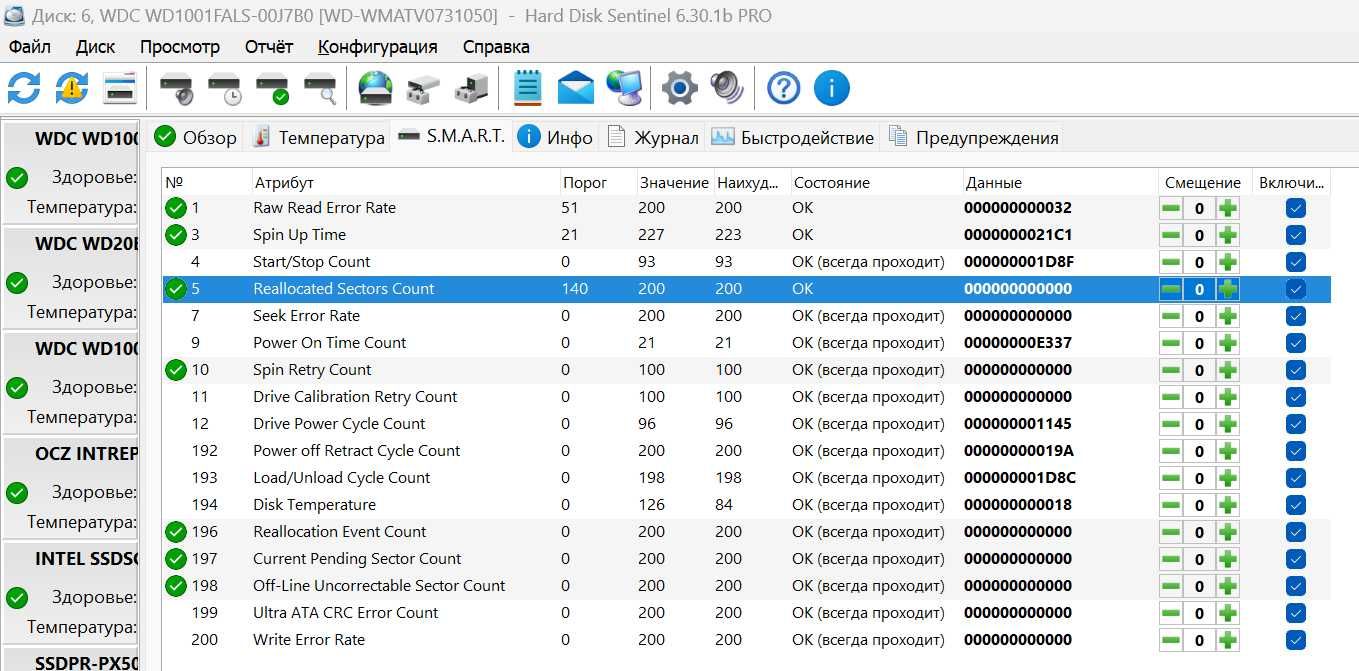Click the loudspeaker sound icon in toolbar
1359x671 pixels.
[x=727, y=88]
